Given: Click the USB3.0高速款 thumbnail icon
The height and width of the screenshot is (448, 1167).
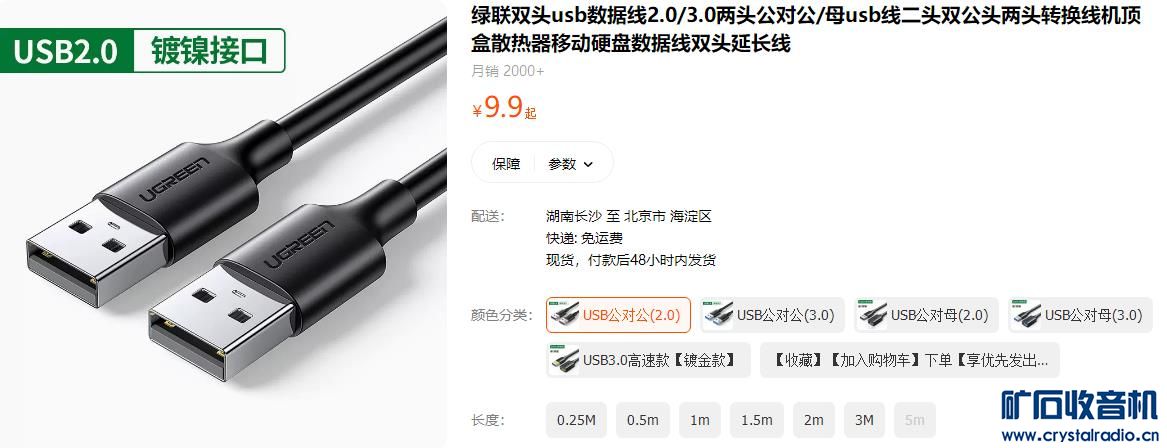Looking at the screenshot, I should click(565, 360).
